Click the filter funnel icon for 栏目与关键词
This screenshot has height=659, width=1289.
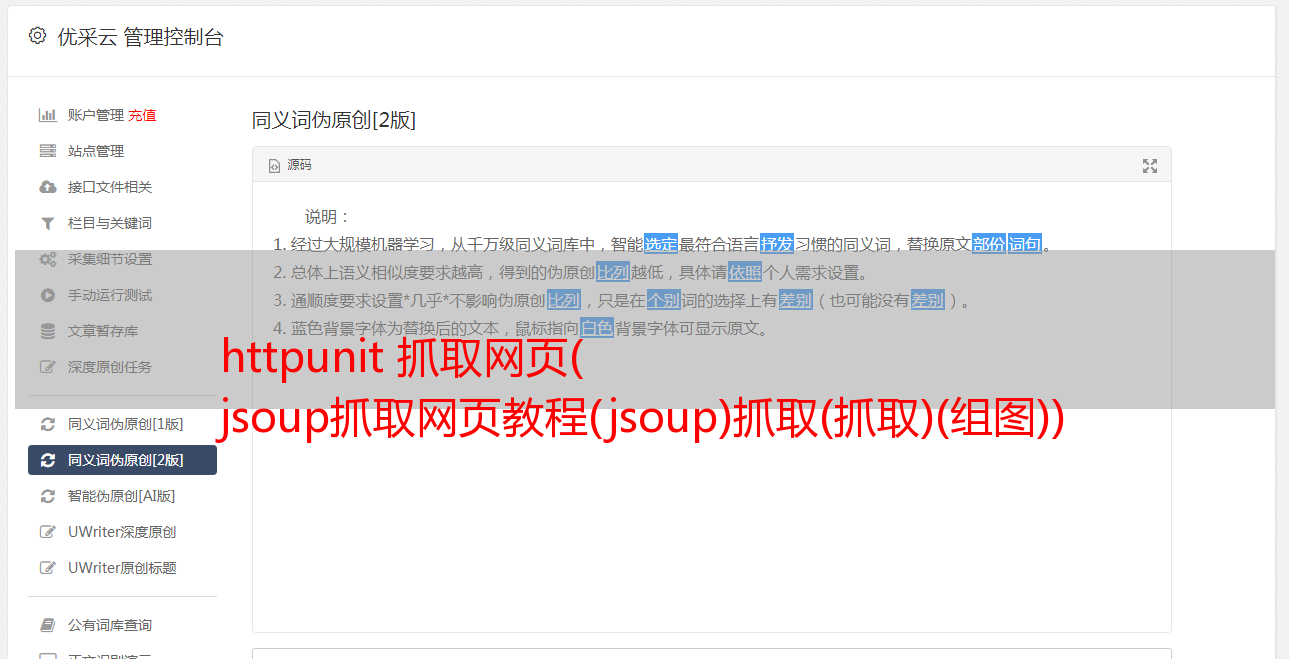[x=47, y=223]
